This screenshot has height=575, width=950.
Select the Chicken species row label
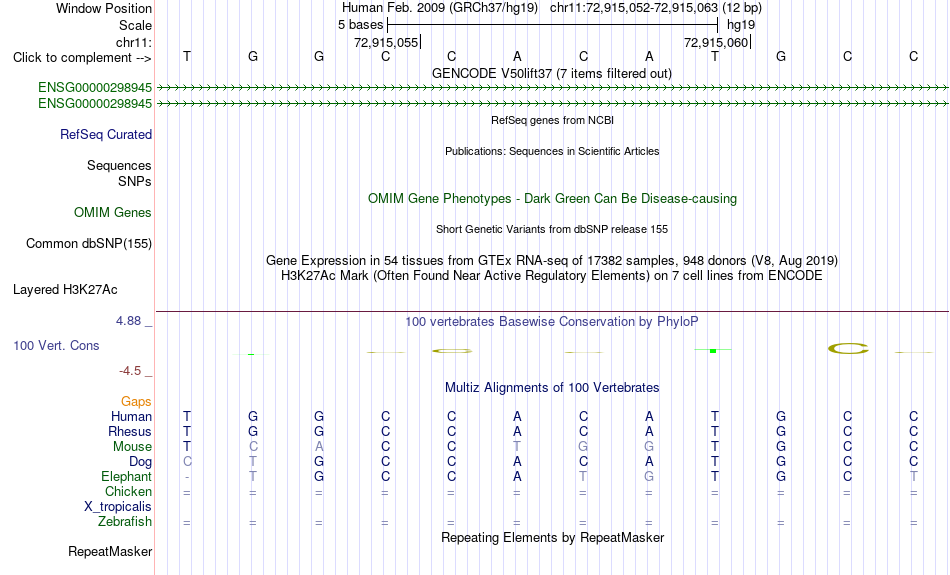pos(128,491)
